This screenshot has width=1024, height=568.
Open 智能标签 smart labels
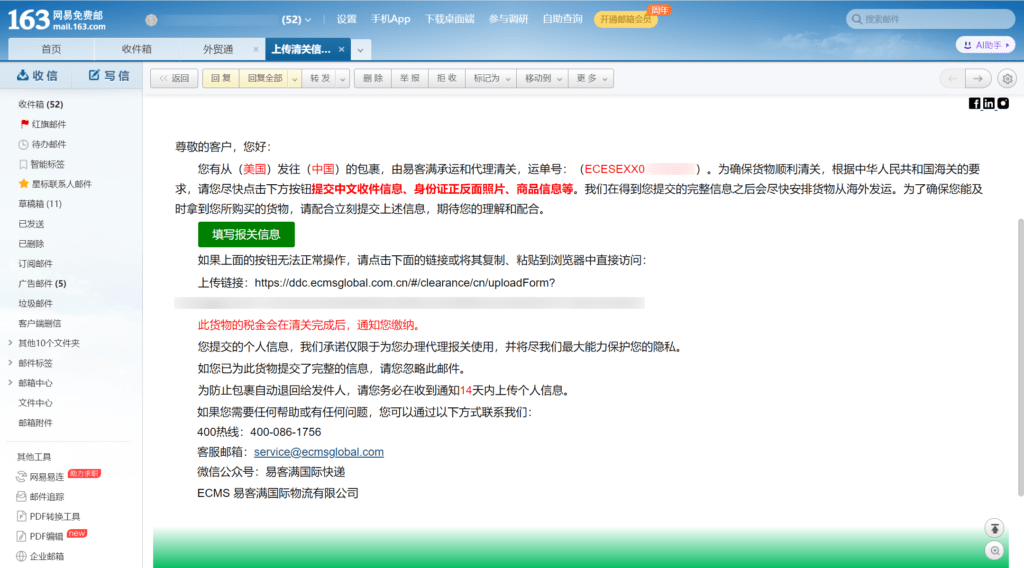click(42, 164)
